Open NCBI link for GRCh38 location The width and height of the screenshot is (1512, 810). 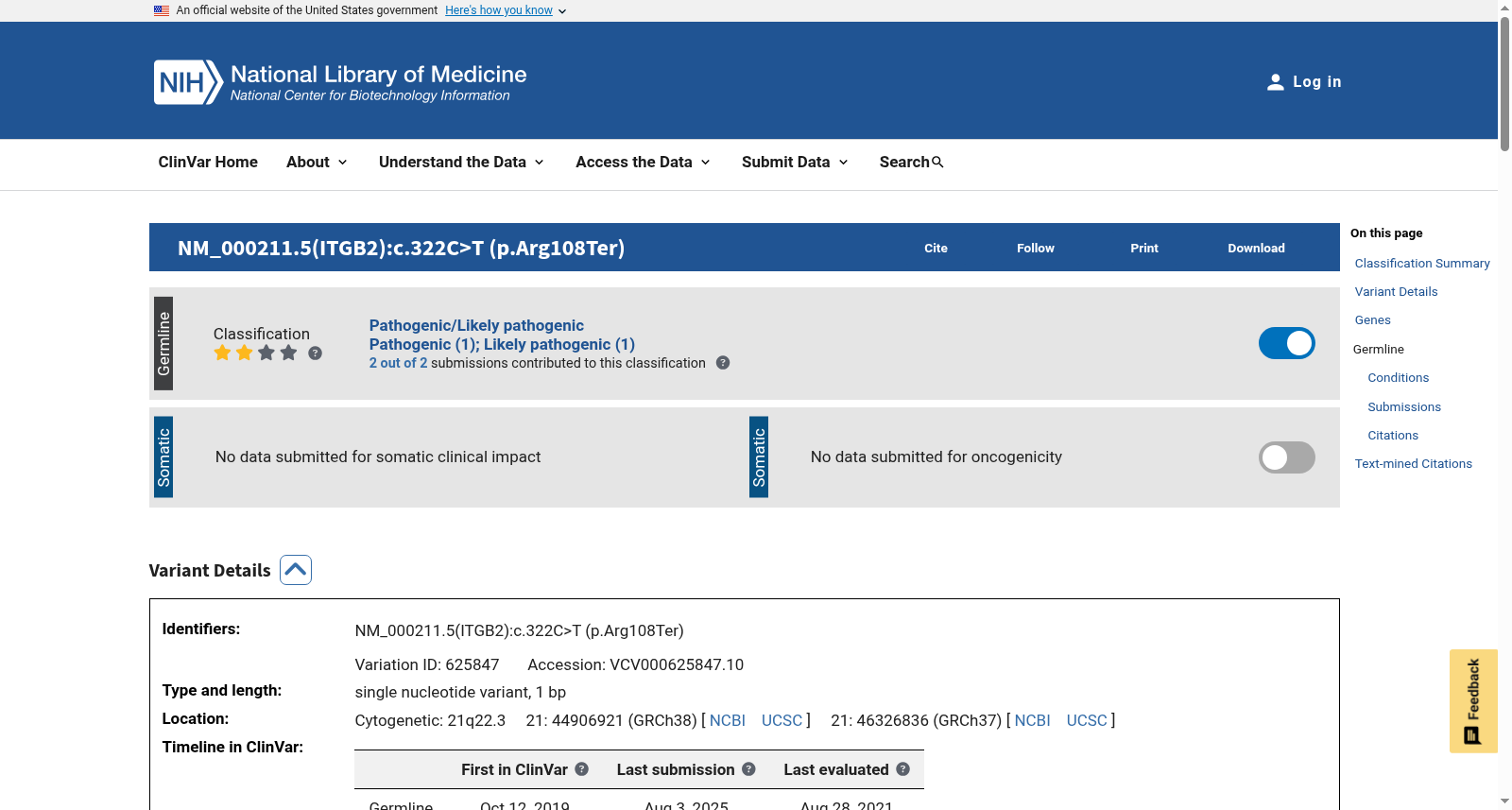click(728, 720)
